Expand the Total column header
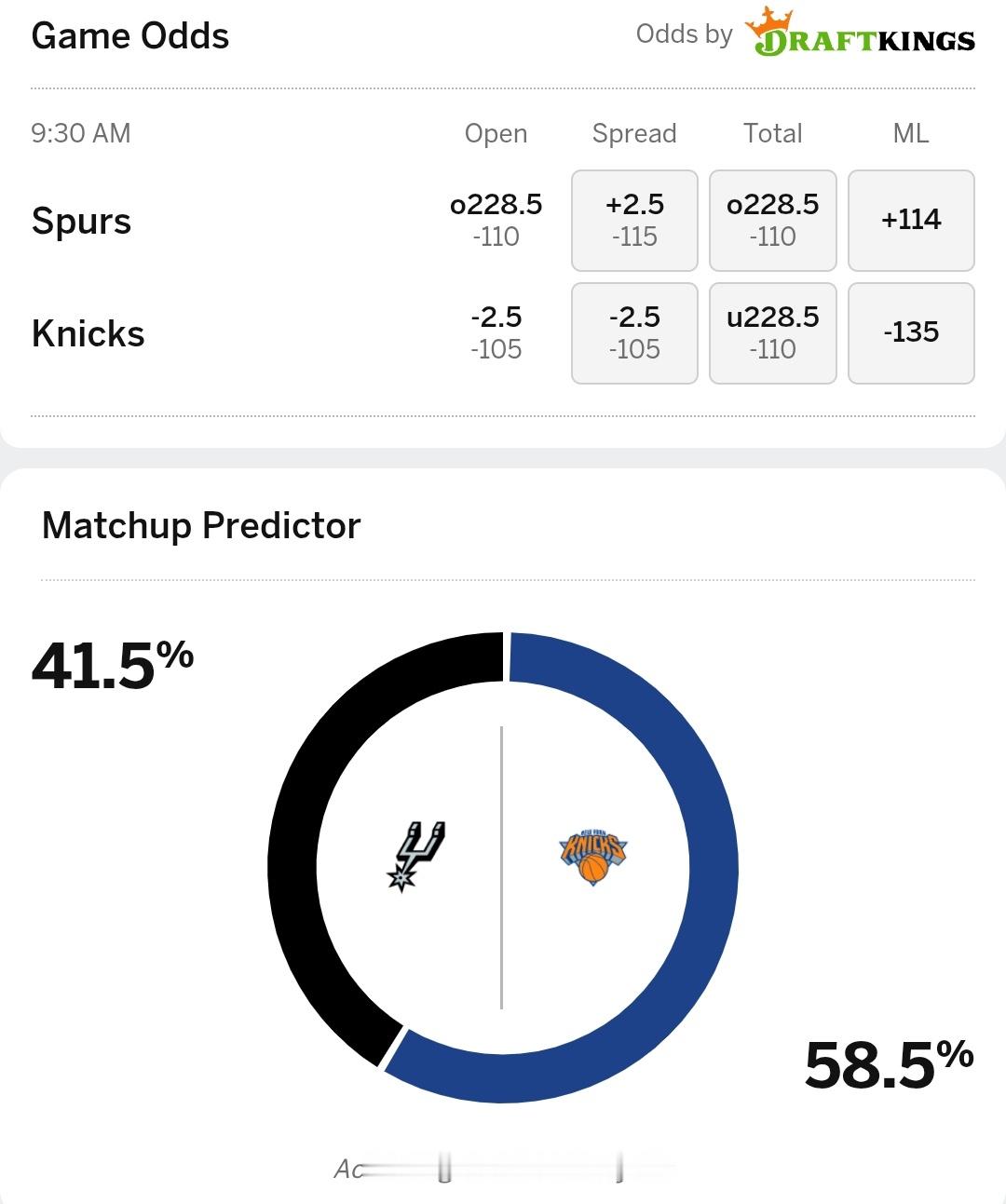The height and width of the screenshot is (1204, 1006). [x=772, y=133]
